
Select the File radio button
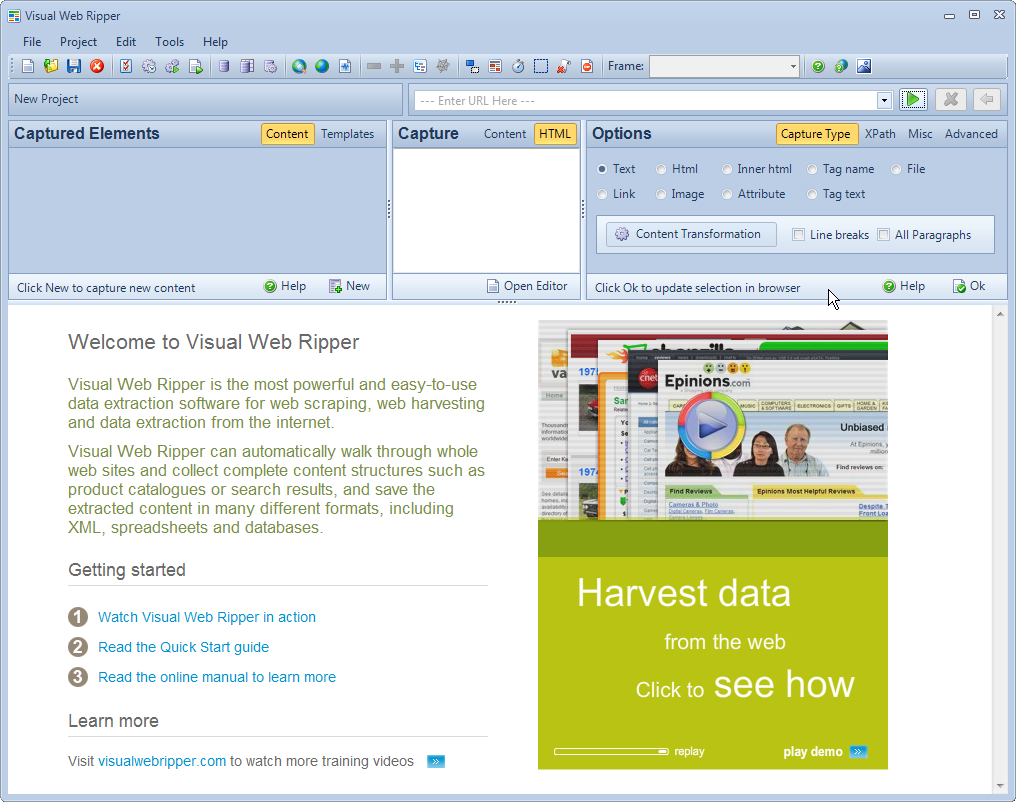click(896, 169)
